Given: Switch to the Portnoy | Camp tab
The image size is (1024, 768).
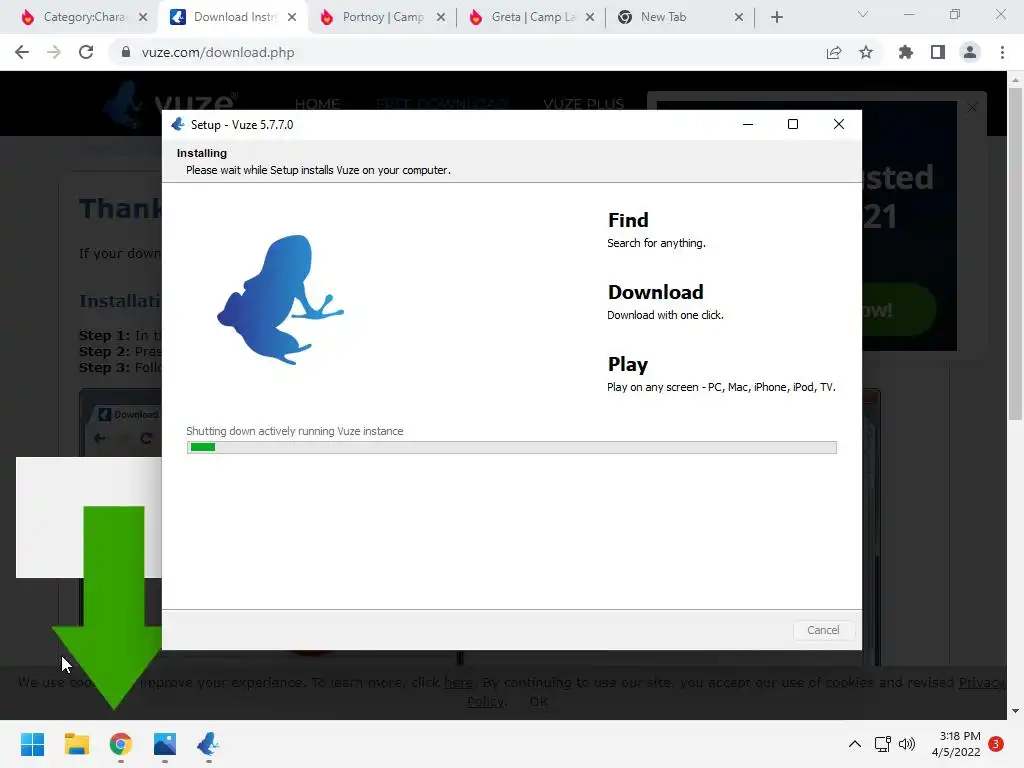Looking at the screenshot, I should tap(383, 17).
